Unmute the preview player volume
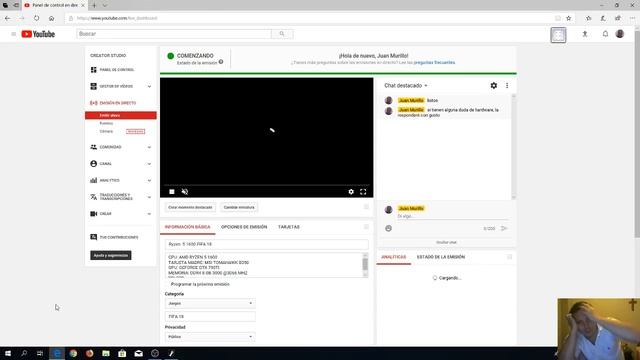Image resolution: width=640 pixels, height=360 pixels. pyautogui.click(x=184, y=191)
